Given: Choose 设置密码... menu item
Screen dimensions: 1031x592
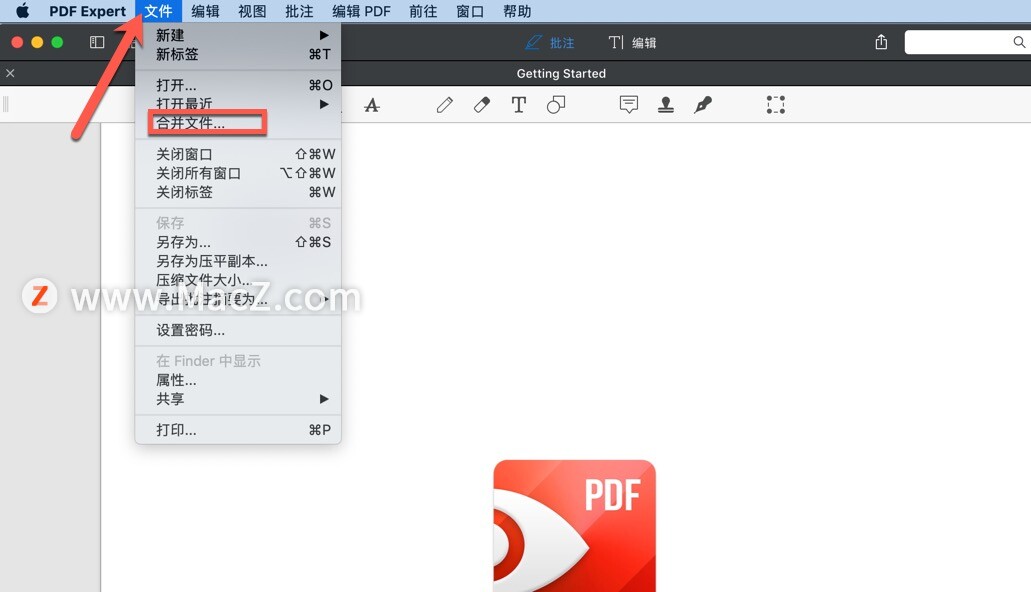Looking at the screenshot, I should [x=238, y=330].
